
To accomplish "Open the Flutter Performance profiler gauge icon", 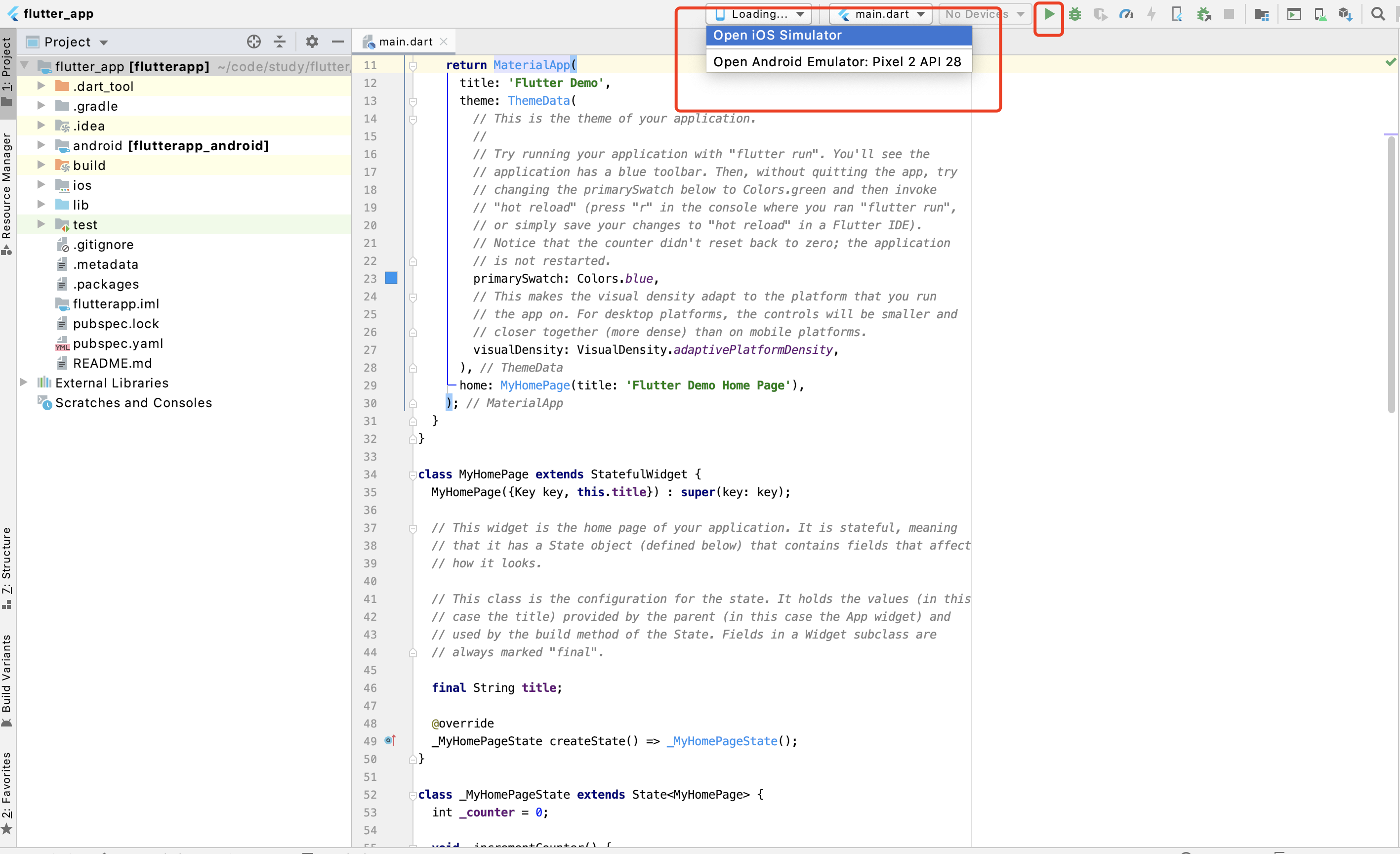I will pos(1126,14).
